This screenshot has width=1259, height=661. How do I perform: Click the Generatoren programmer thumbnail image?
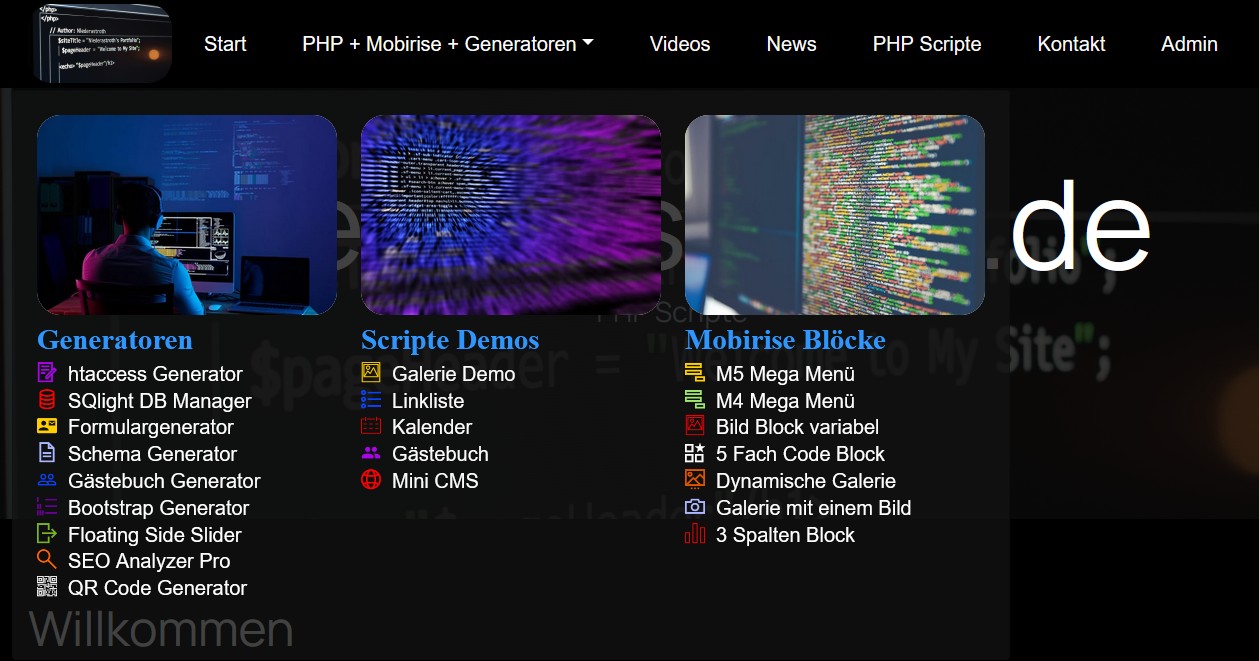pos(187,215)
